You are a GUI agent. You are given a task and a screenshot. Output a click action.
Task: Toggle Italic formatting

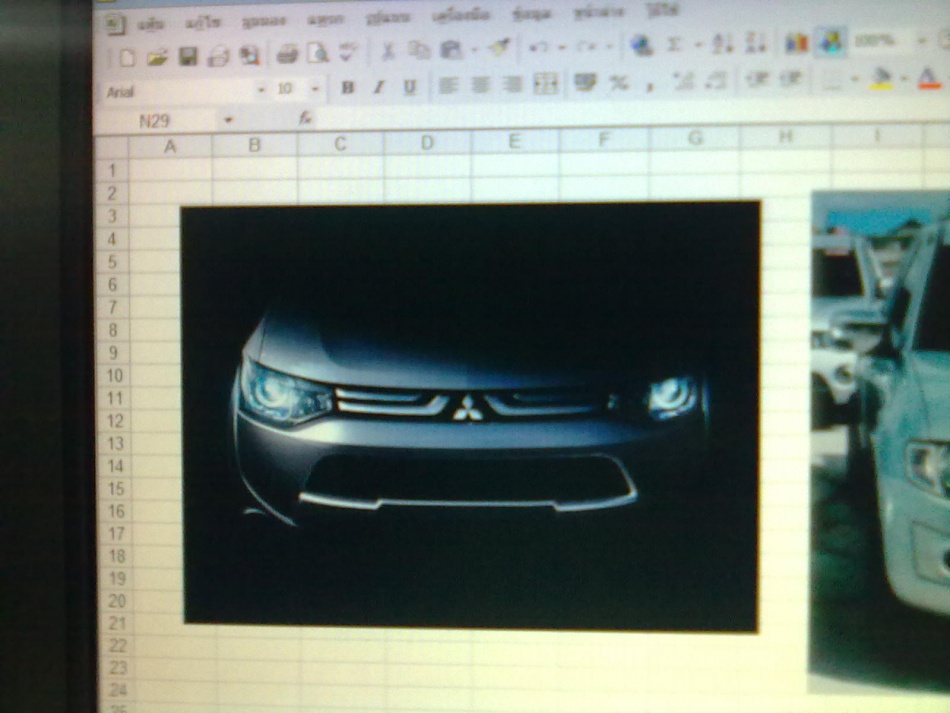point(379,87)
